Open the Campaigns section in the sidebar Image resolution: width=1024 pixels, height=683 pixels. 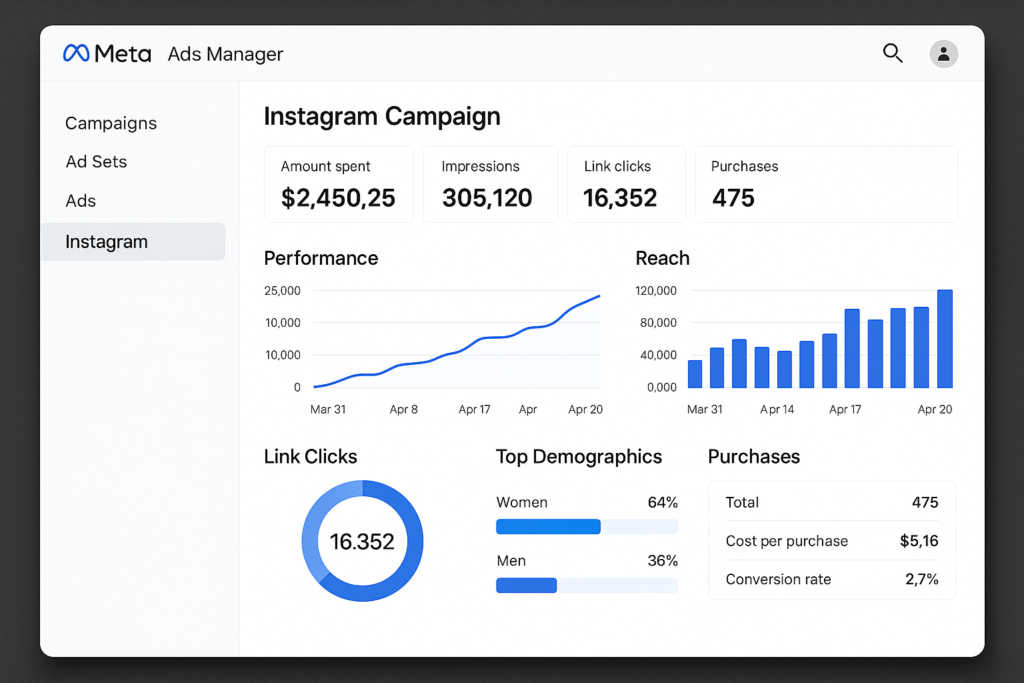pyautogui.click(x=110, y=123)
